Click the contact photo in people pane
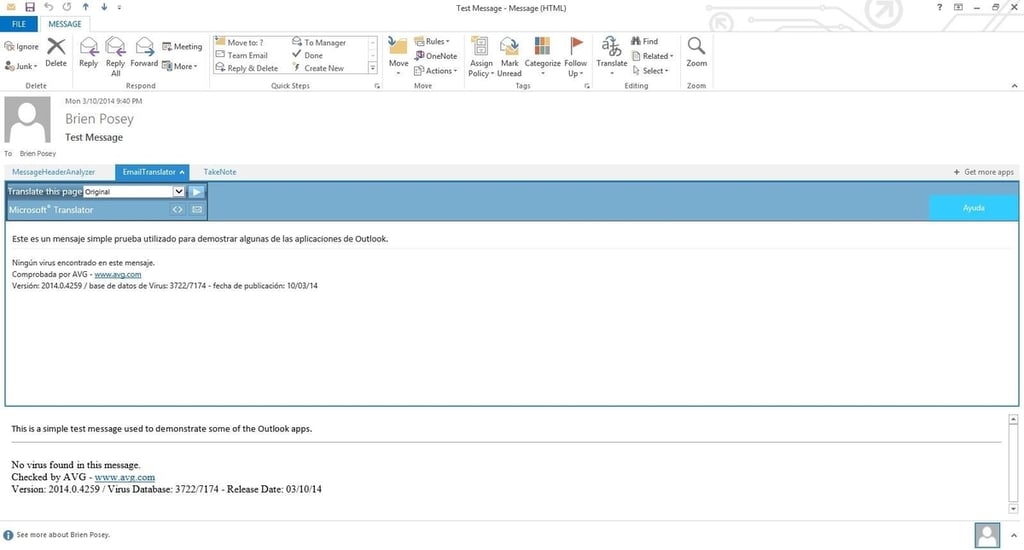1024x550 pixels. (987, 535)
